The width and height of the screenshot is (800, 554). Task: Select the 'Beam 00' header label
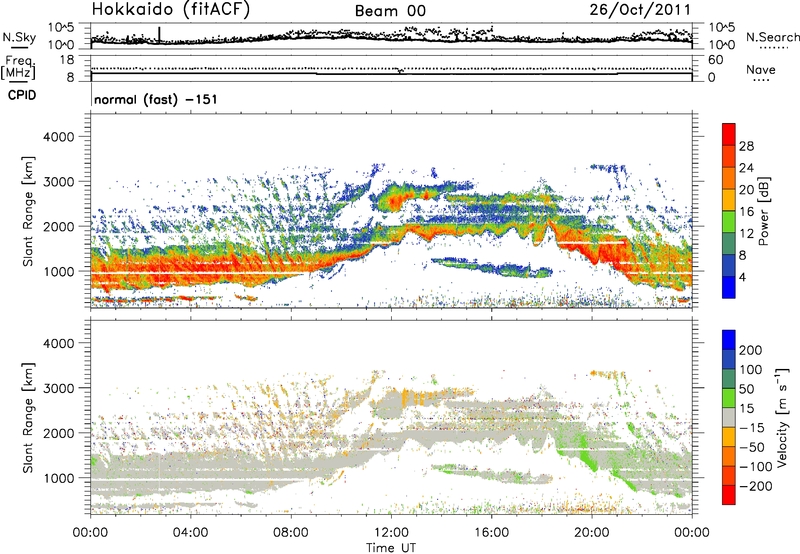pyautogui.click(x=390, y=11)
